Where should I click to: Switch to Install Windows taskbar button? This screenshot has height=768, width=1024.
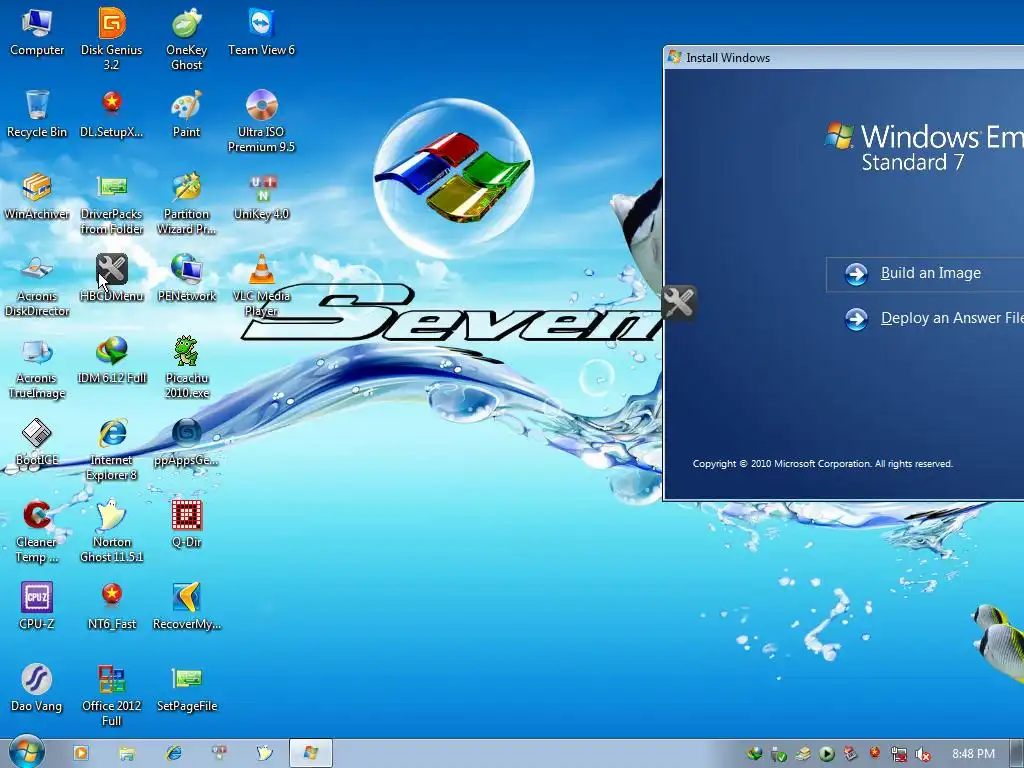(311, 753)
